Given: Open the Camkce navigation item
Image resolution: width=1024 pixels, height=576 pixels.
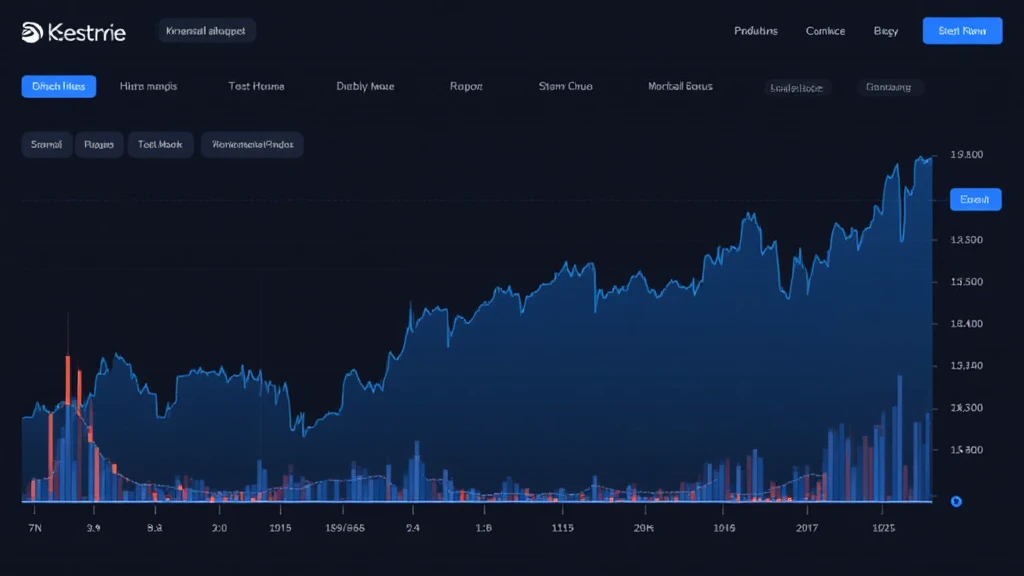Looking at the screenshot, I should click(x=825, y=31).
